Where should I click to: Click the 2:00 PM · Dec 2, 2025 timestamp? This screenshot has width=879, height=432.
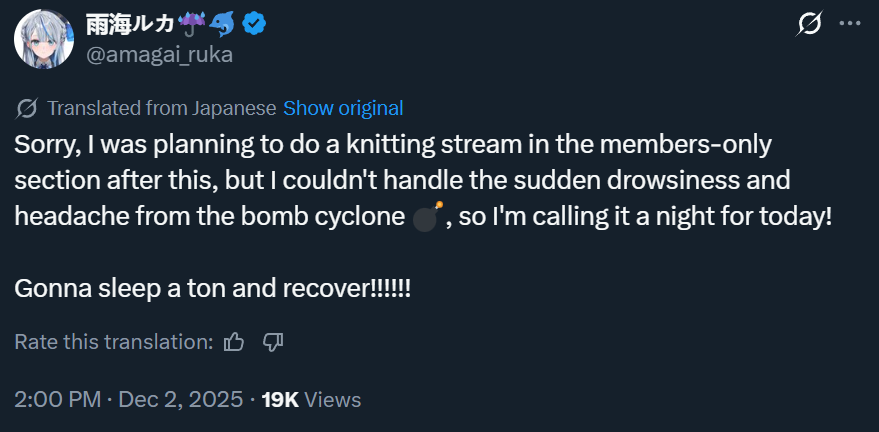coord(129,400)
